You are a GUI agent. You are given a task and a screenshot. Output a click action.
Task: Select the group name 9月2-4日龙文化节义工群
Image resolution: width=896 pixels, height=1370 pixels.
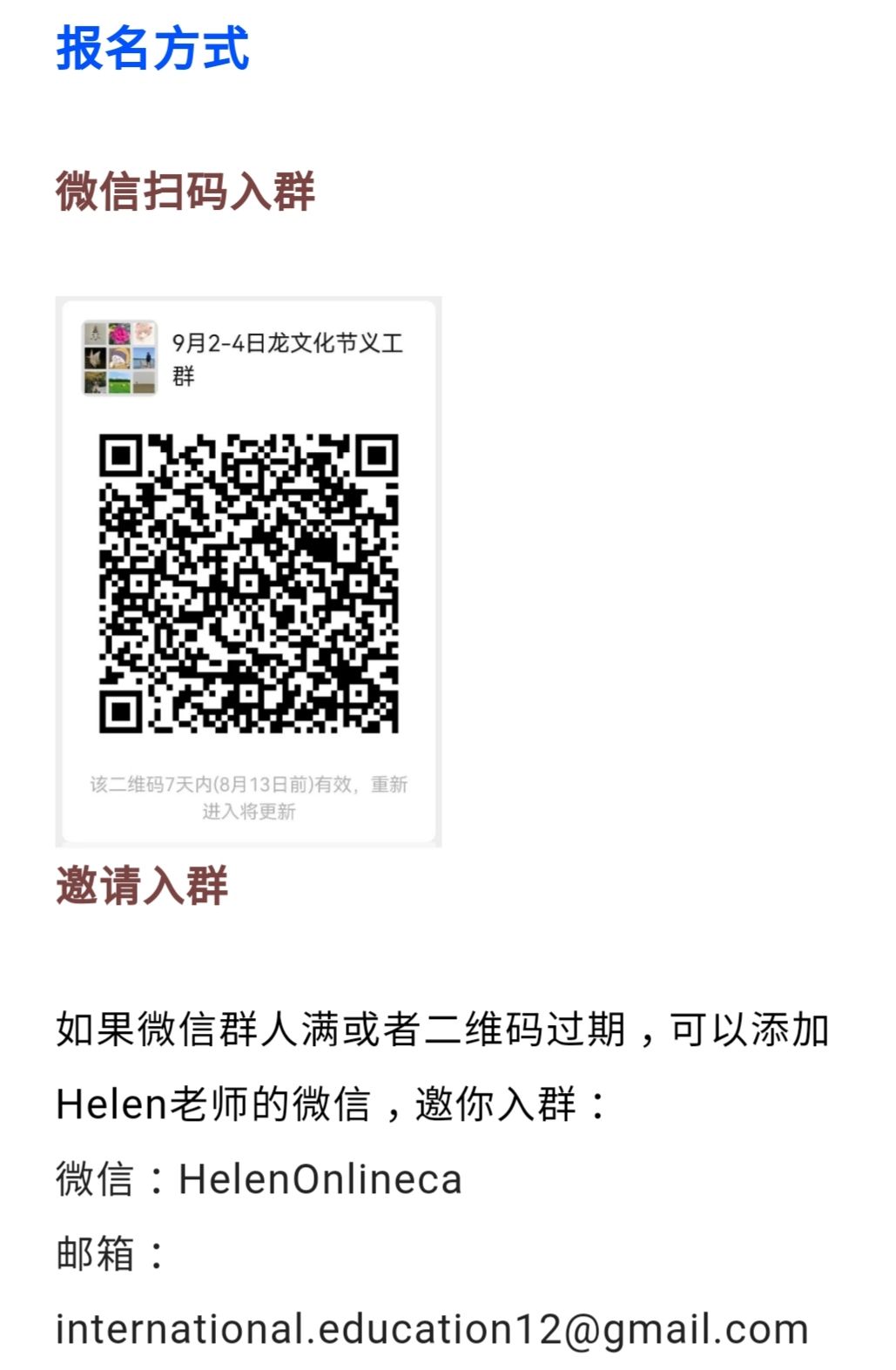(287, 359)
